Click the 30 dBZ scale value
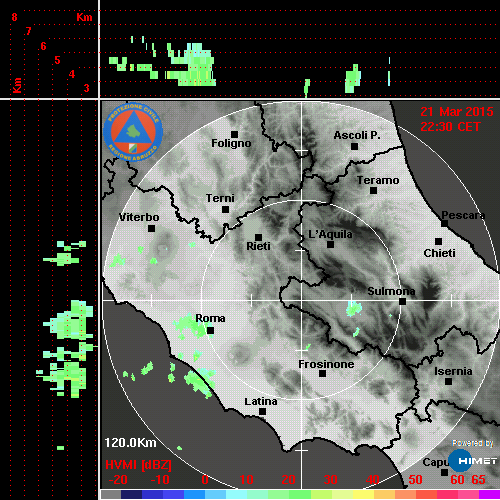500x500 pixels. pos(330,480)
